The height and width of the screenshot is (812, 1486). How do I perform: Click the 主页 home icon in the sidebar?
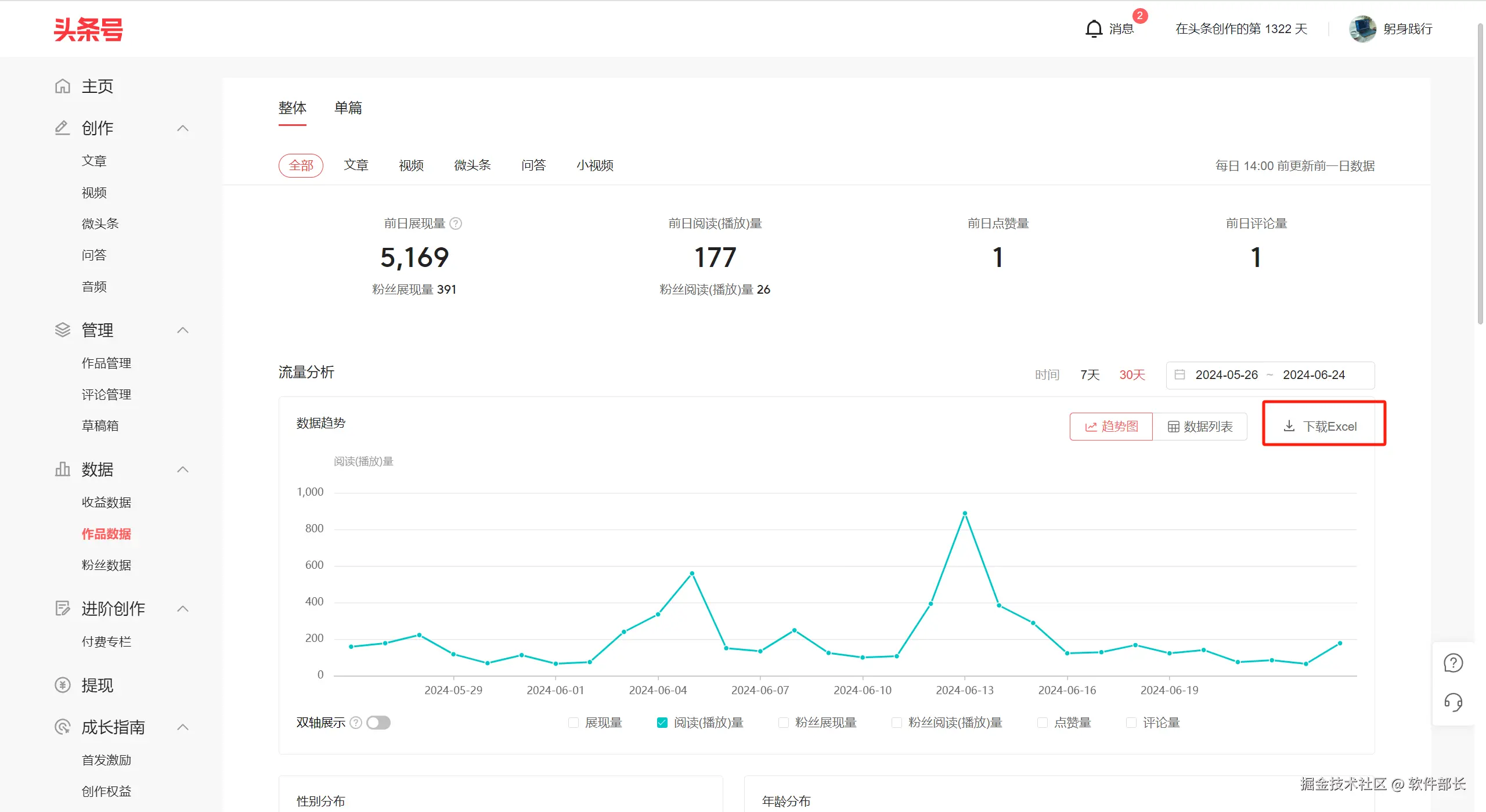click(63, 86)
